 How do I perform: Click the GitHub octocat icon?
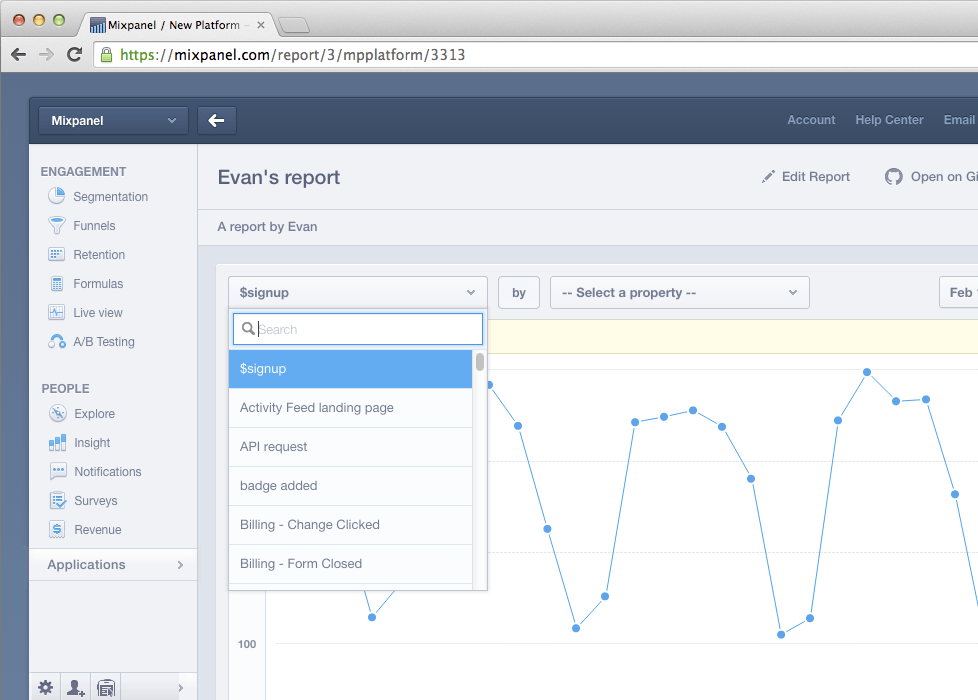click(894, 177)
